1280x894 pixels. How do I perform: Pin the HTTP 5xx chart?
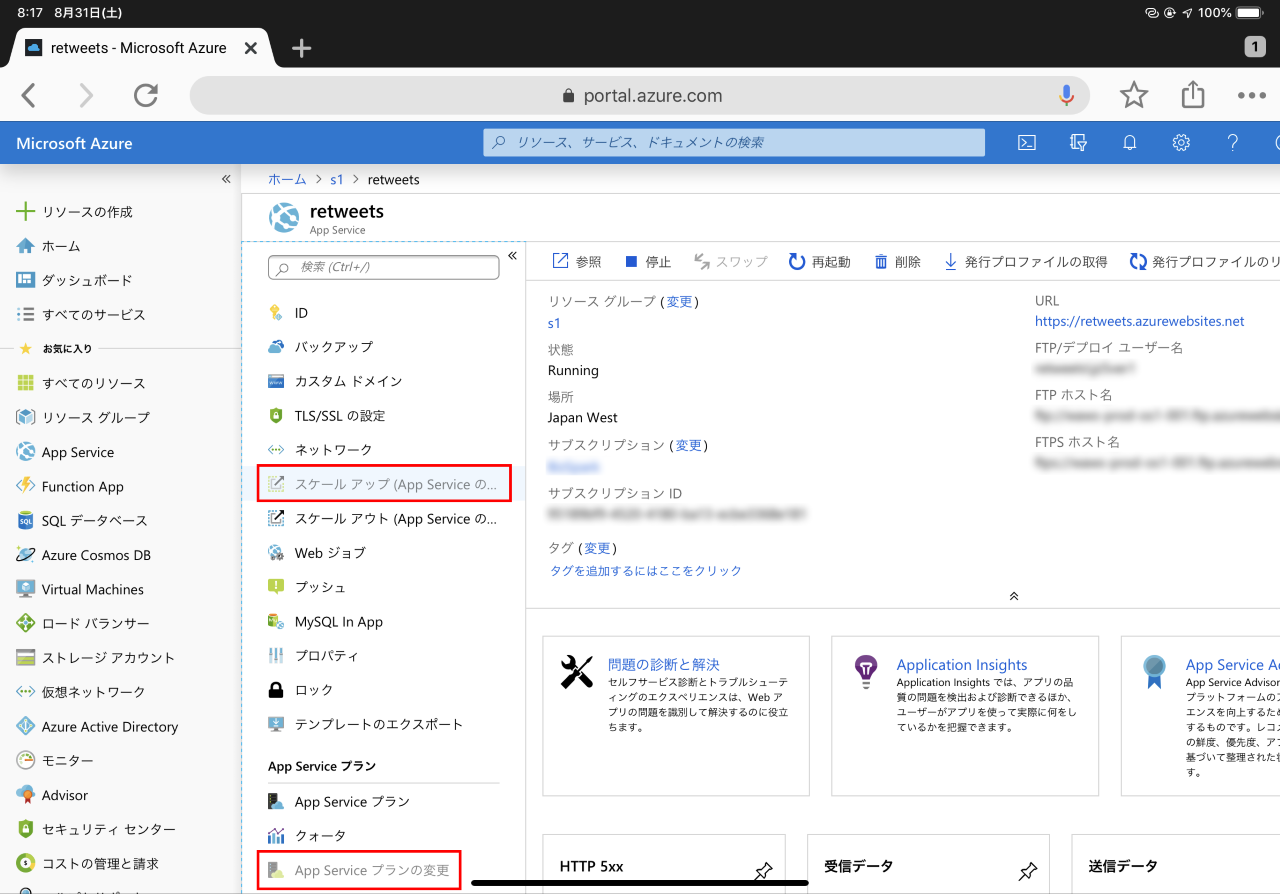pyautogui.click(x=763, y=871)
